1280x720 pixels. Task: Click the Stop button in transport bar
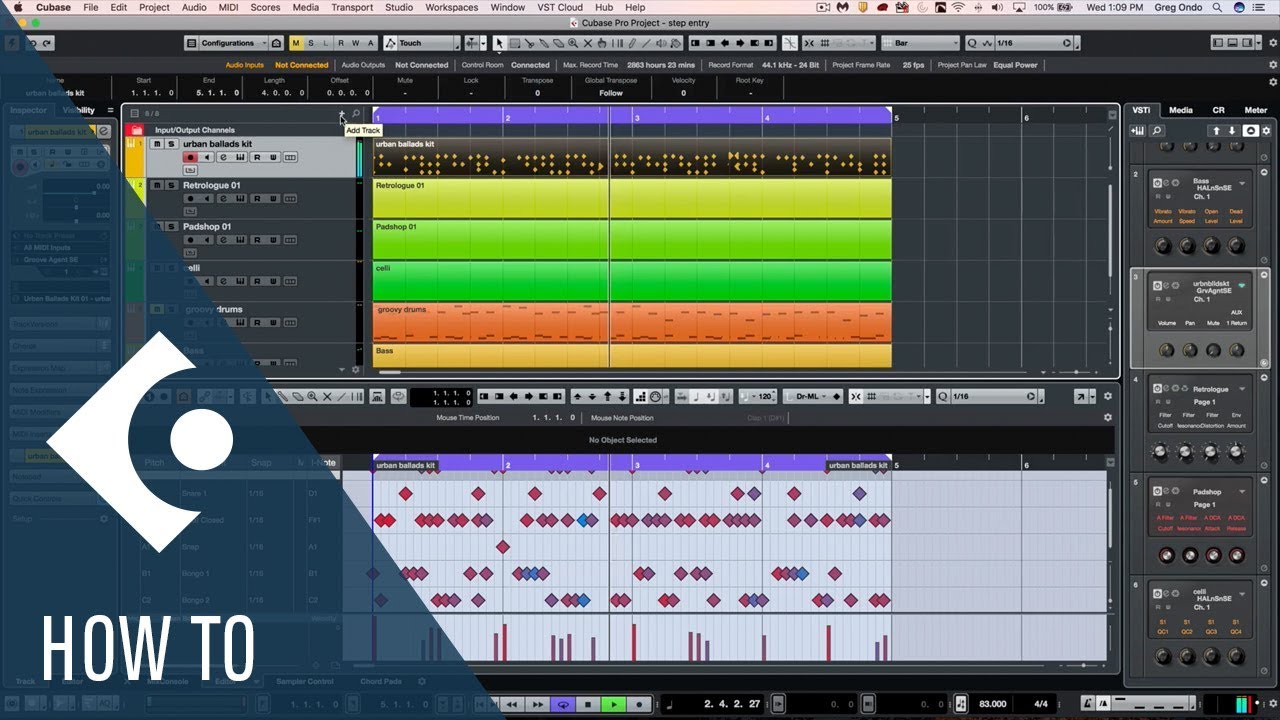588,705
